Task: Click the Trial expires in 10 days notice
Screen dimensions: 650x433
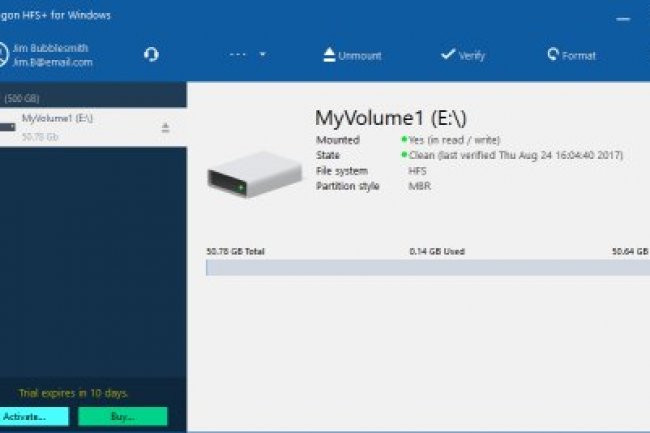Action: 73,393
